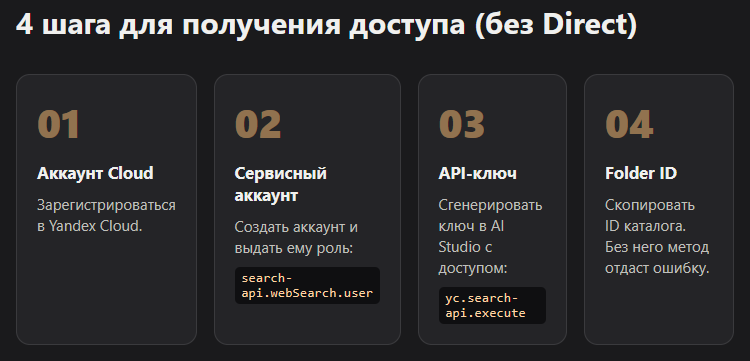Click the step number 03

click(462, 124)
